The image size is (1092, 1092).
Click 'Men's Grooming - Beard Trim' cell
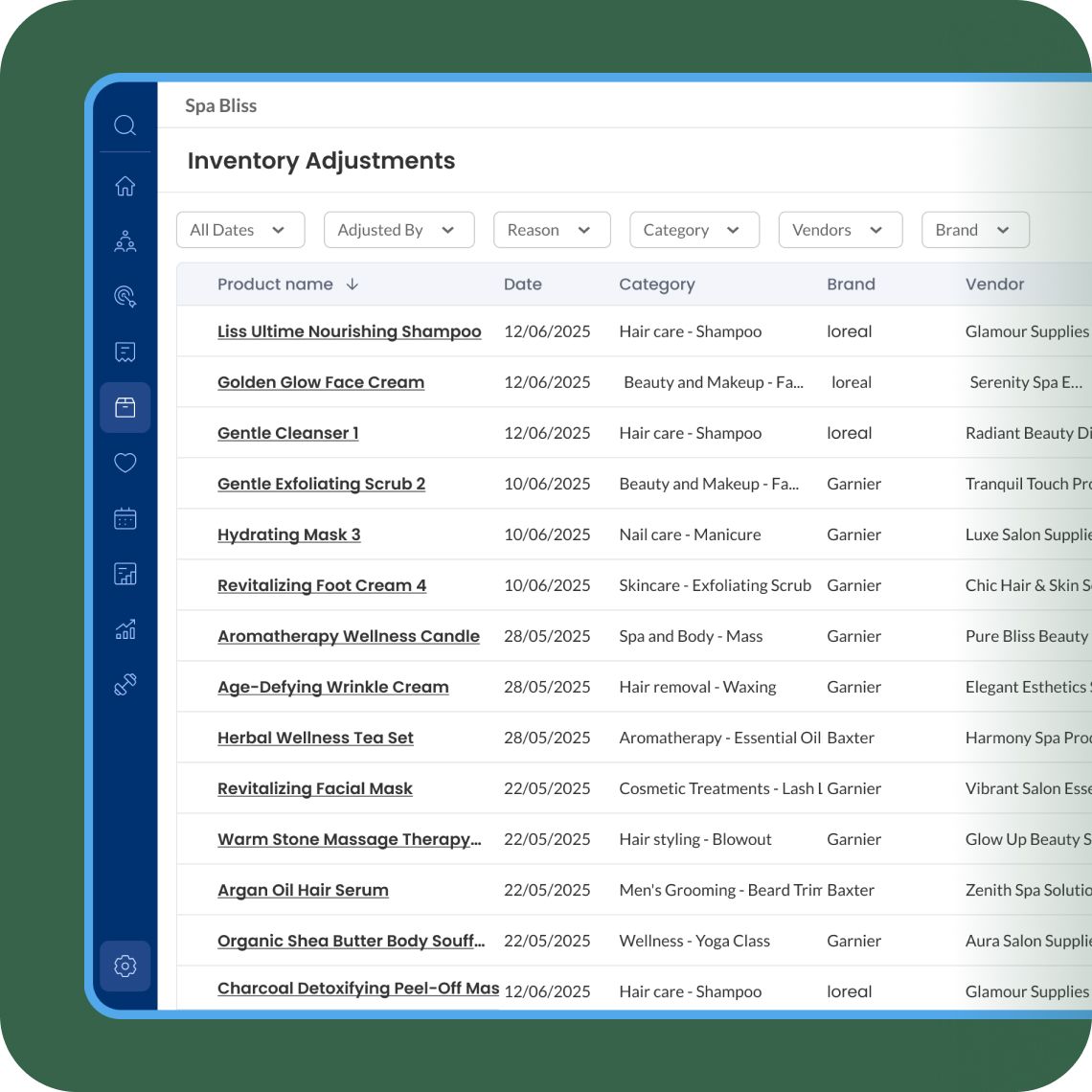720,891
